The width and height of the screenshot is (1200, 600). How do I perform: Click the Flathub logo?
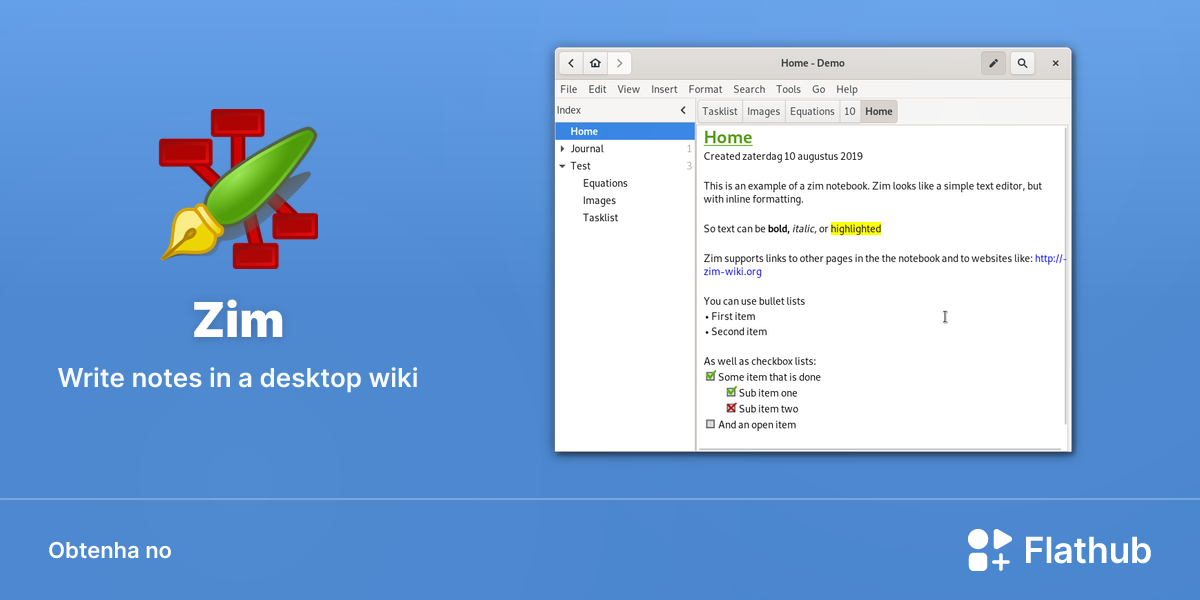[1059, 550]
